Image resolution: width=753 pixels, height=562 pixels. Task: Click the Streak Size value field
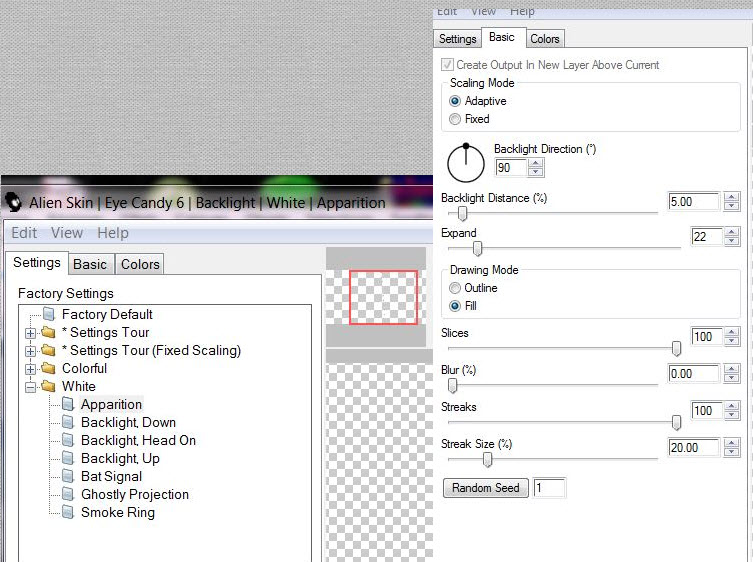point(693,447)
